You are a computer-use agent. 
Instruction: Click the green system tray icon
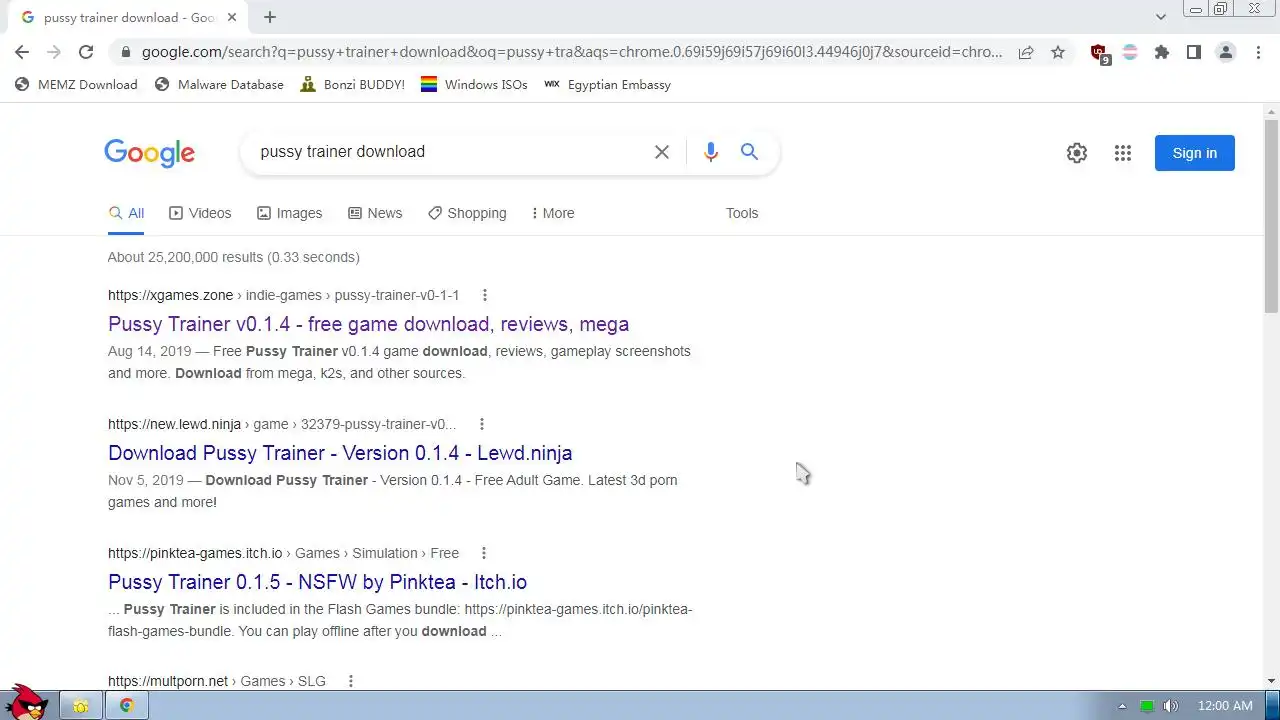(1147, 706)
